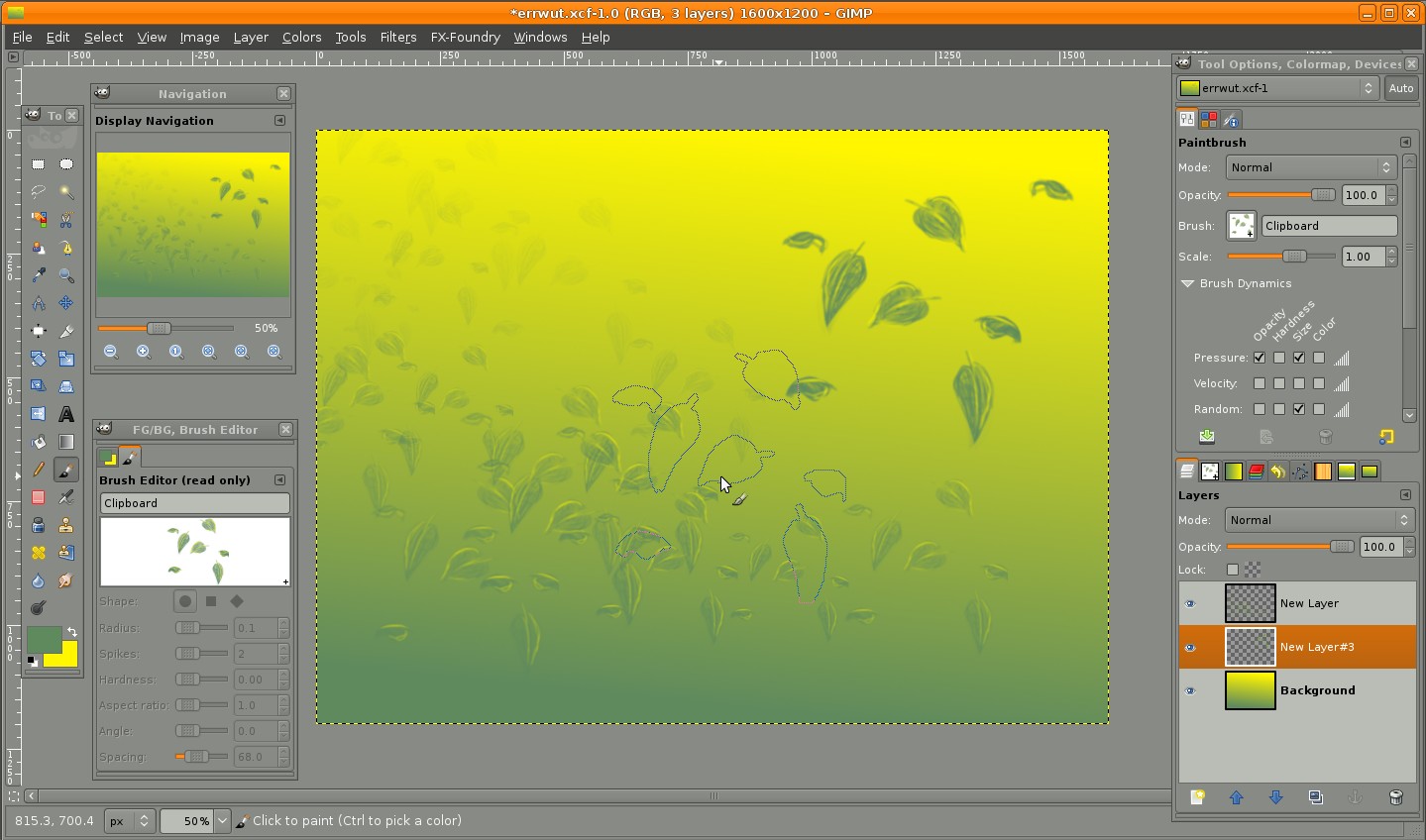This screenshot has height=840, width=1426.
Task: Toggle the Pressure Opacity checkbox
Action: pos(1259,358)
